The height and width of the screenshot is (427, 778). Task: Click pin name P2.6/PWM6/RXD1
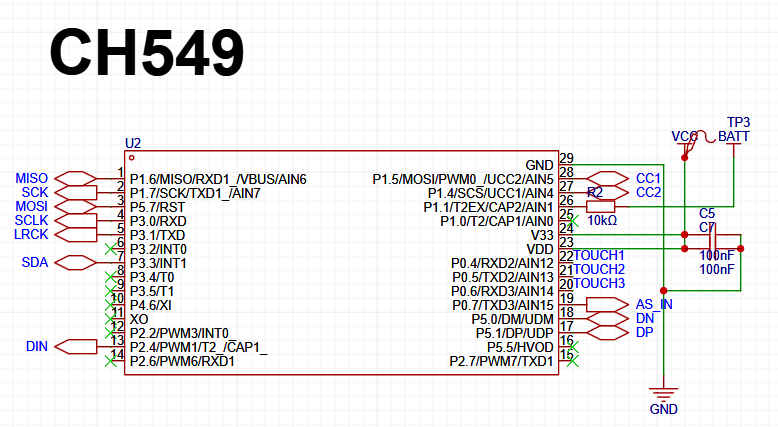[182, 361]
